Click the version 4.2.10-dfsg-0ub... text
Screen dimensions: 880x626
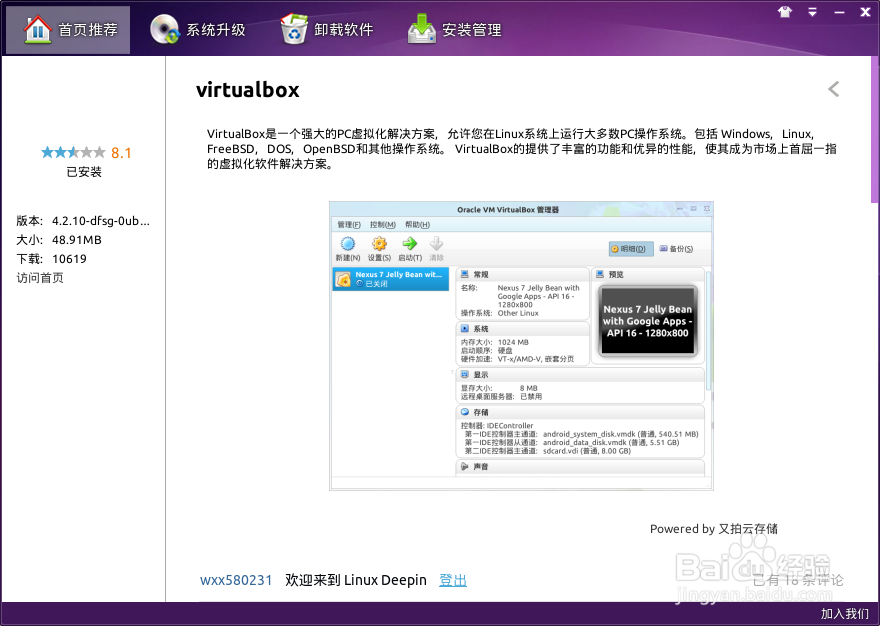pyautogui.click(x=101, y=221)
